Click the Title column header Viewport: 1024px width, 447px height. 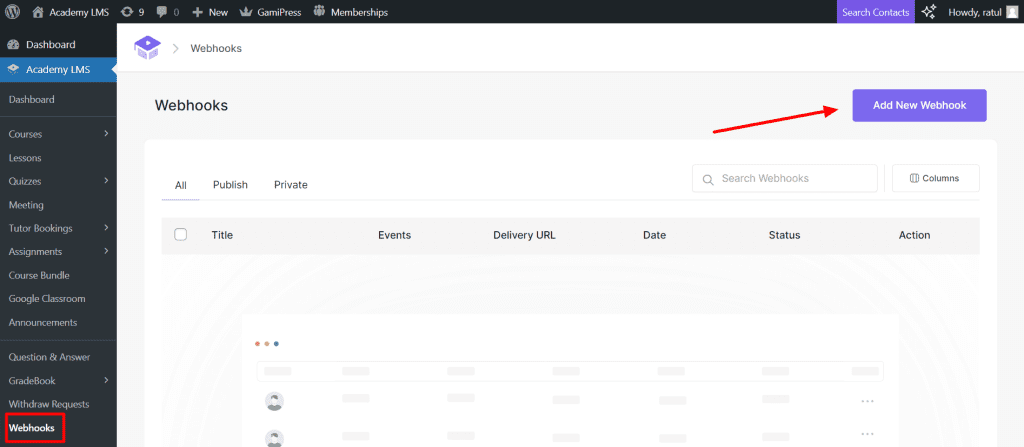(222, 235)
